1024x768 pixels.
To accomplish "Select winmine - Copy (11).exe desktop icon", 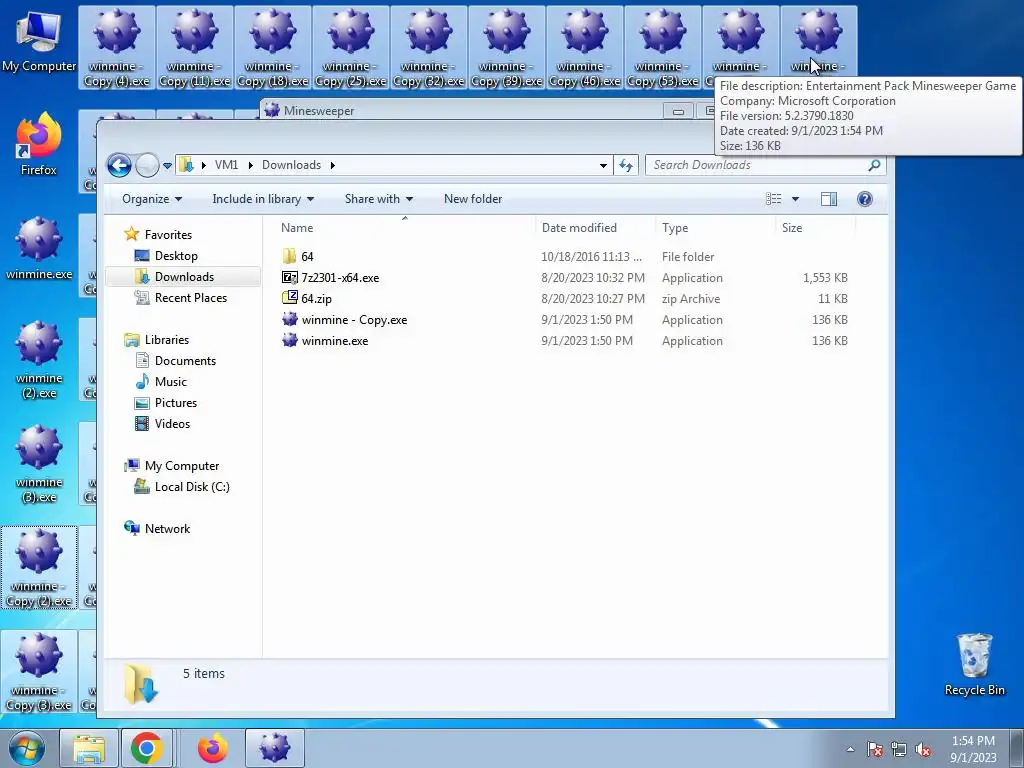I will [195, 47].
